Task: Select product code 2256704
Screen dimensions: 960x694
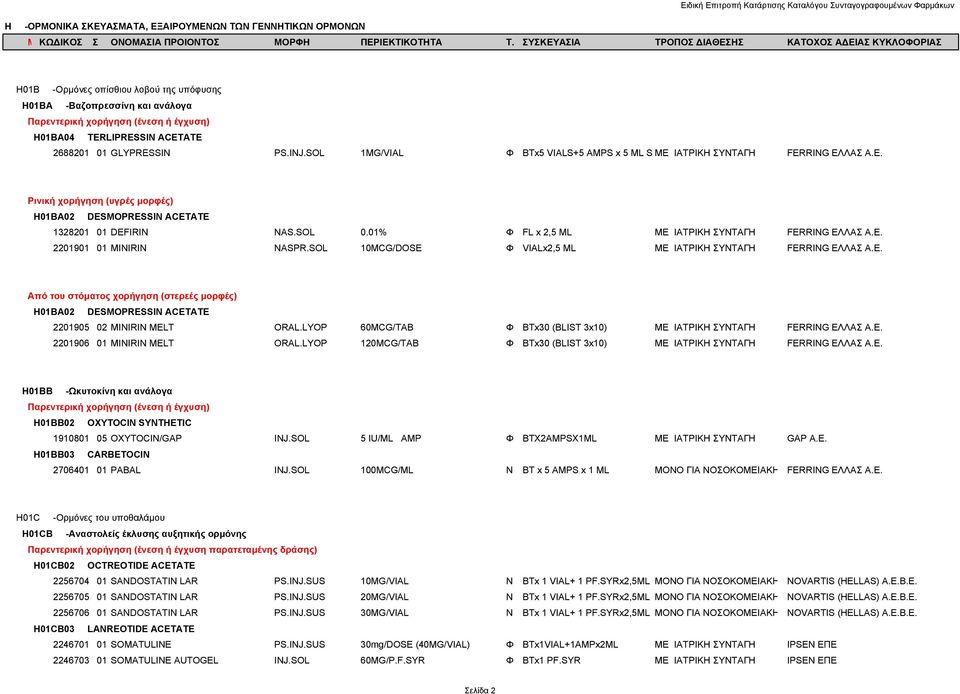Action: 71,581
